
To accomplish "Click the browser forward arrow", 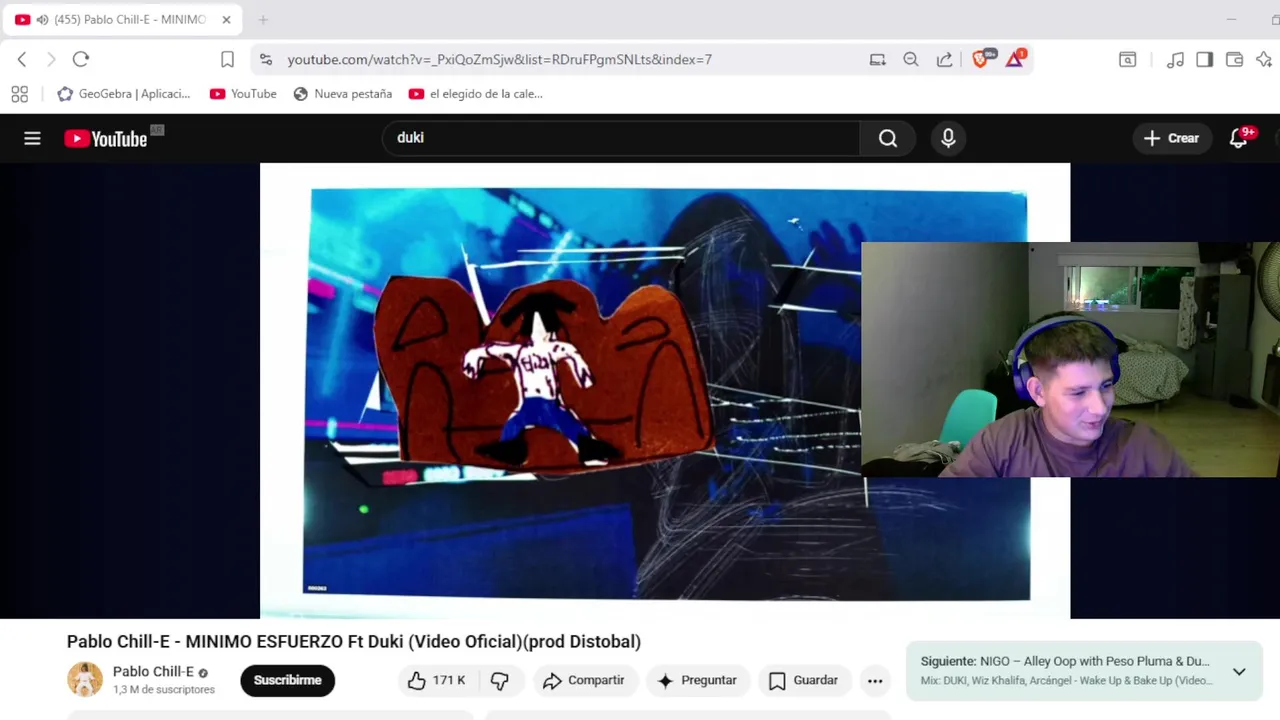I will click(51, 60).
